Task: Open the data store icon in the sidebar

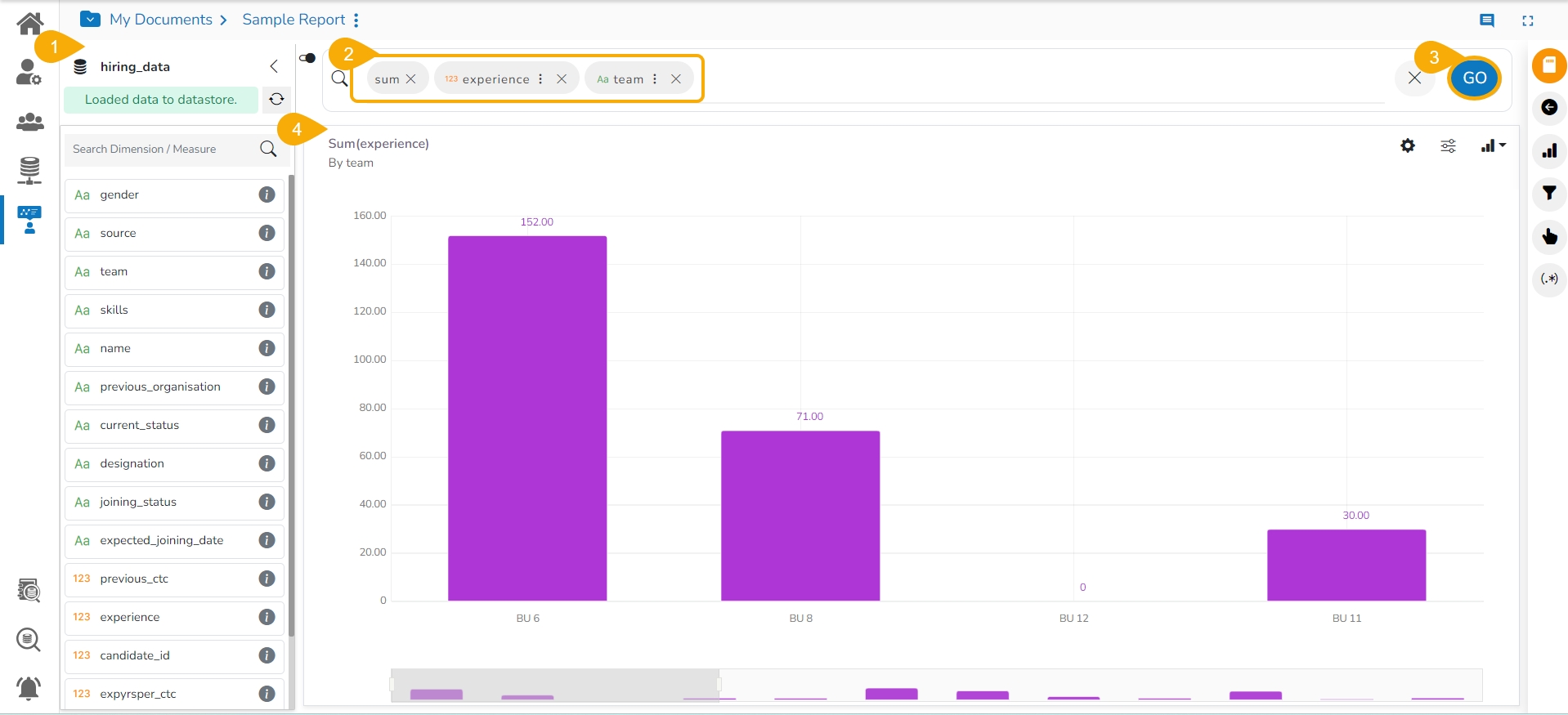Action: tap(29, 170)
